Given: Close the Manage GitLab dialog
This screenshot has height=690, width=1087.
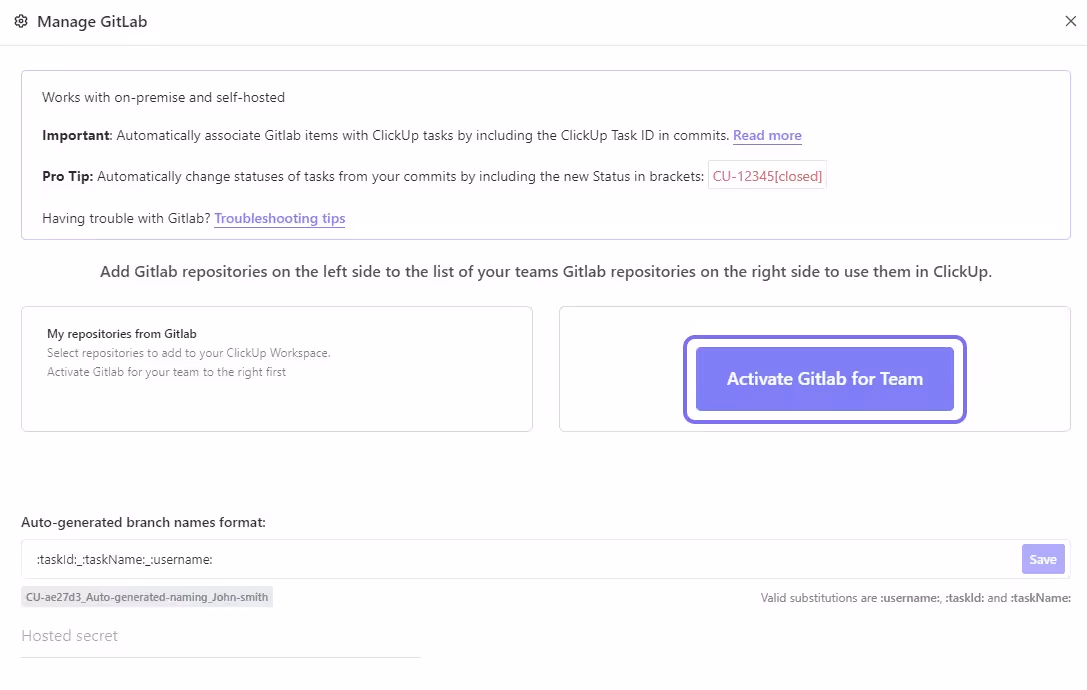Looking at the screenshot, I should (1070, 21).
